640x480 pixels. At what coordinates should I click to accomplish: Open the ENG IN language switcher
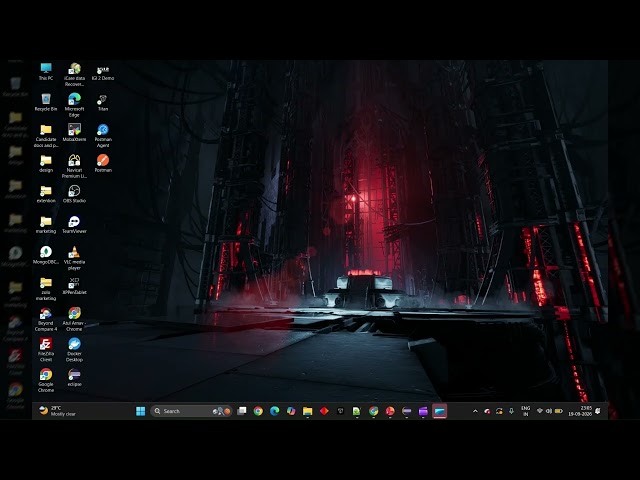click(525, 411)
